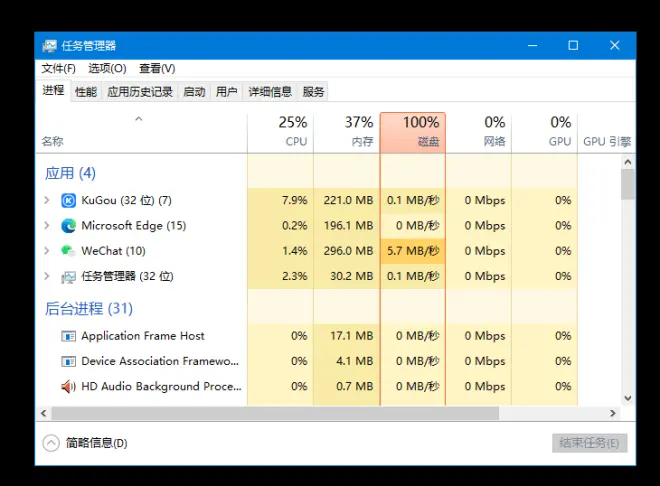Click the Task Manager title bar icon

click(49, 45)
